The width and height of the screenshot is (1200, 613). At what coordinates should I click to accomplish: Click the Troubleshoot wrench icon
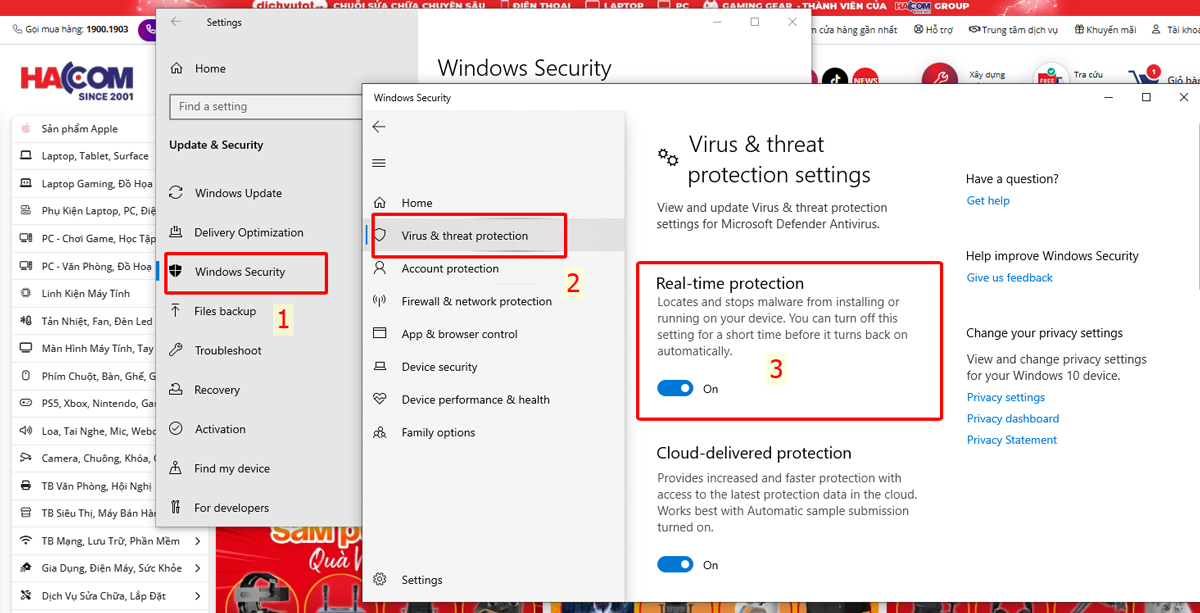coord(176,350)
